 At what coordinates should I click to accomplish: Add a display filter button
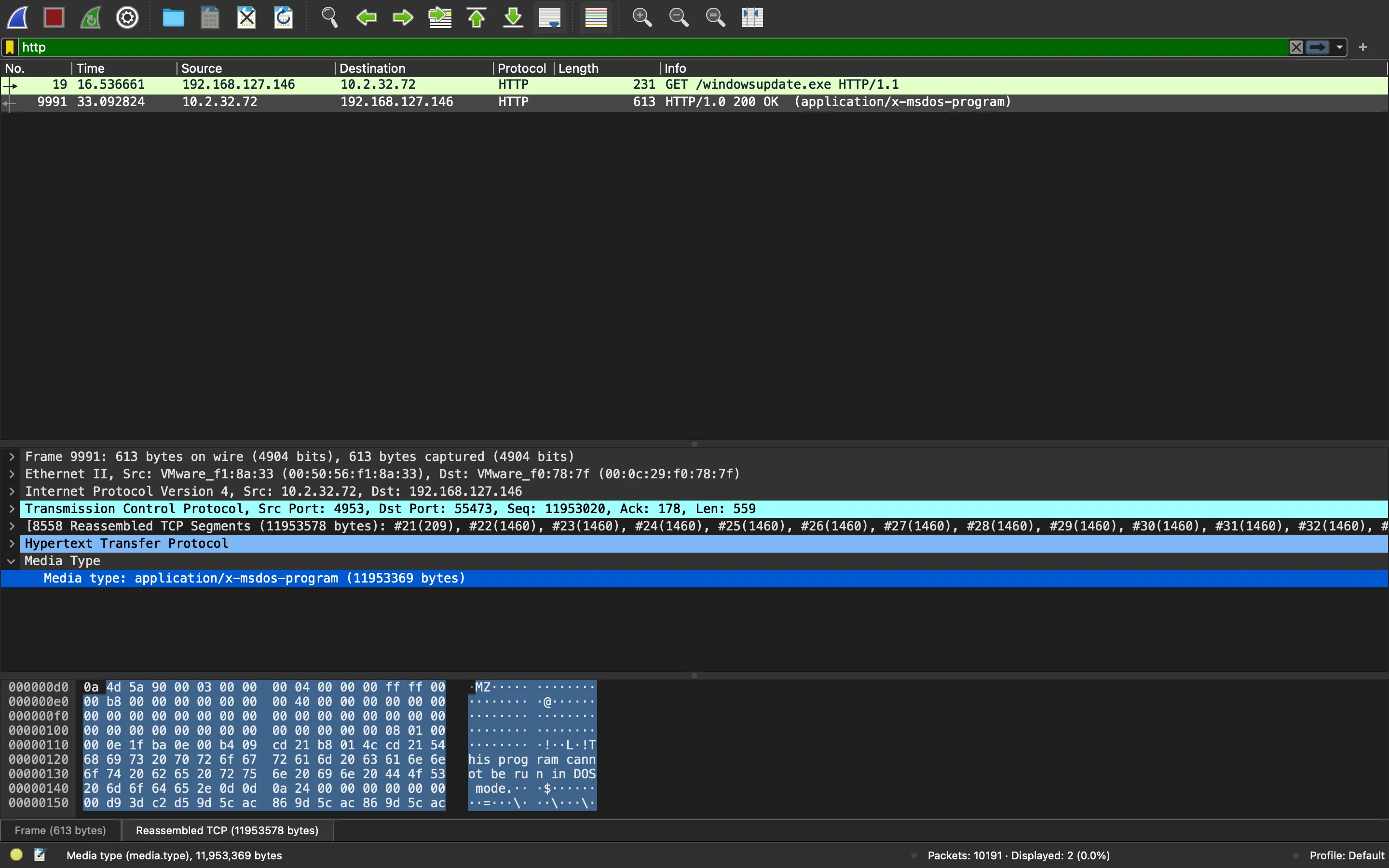1363,47
